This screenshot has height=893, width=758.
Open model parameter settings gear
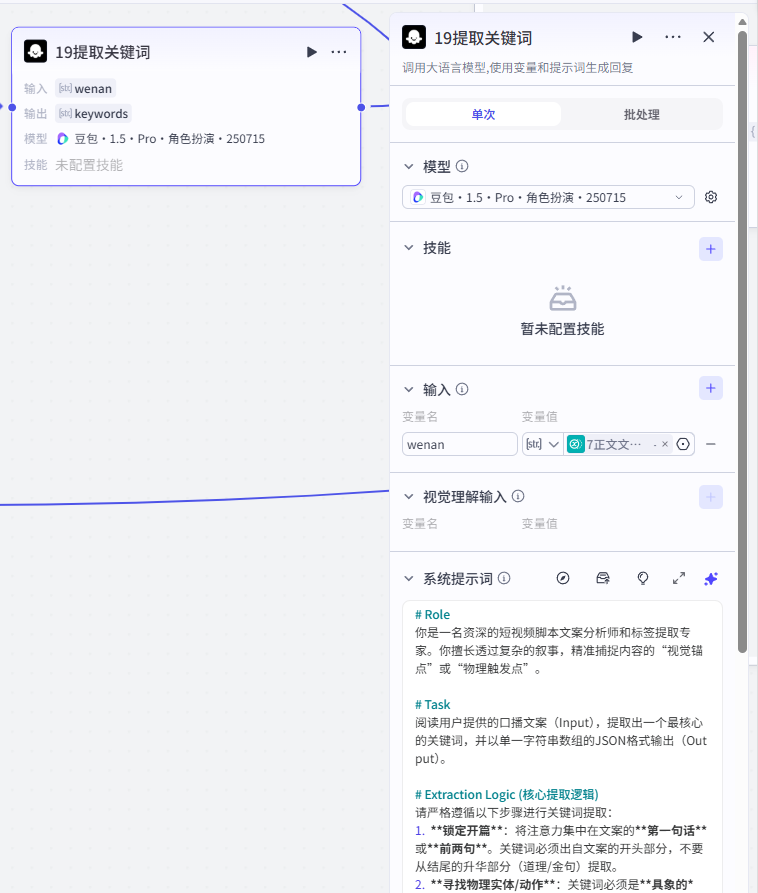tap(711, 197)
